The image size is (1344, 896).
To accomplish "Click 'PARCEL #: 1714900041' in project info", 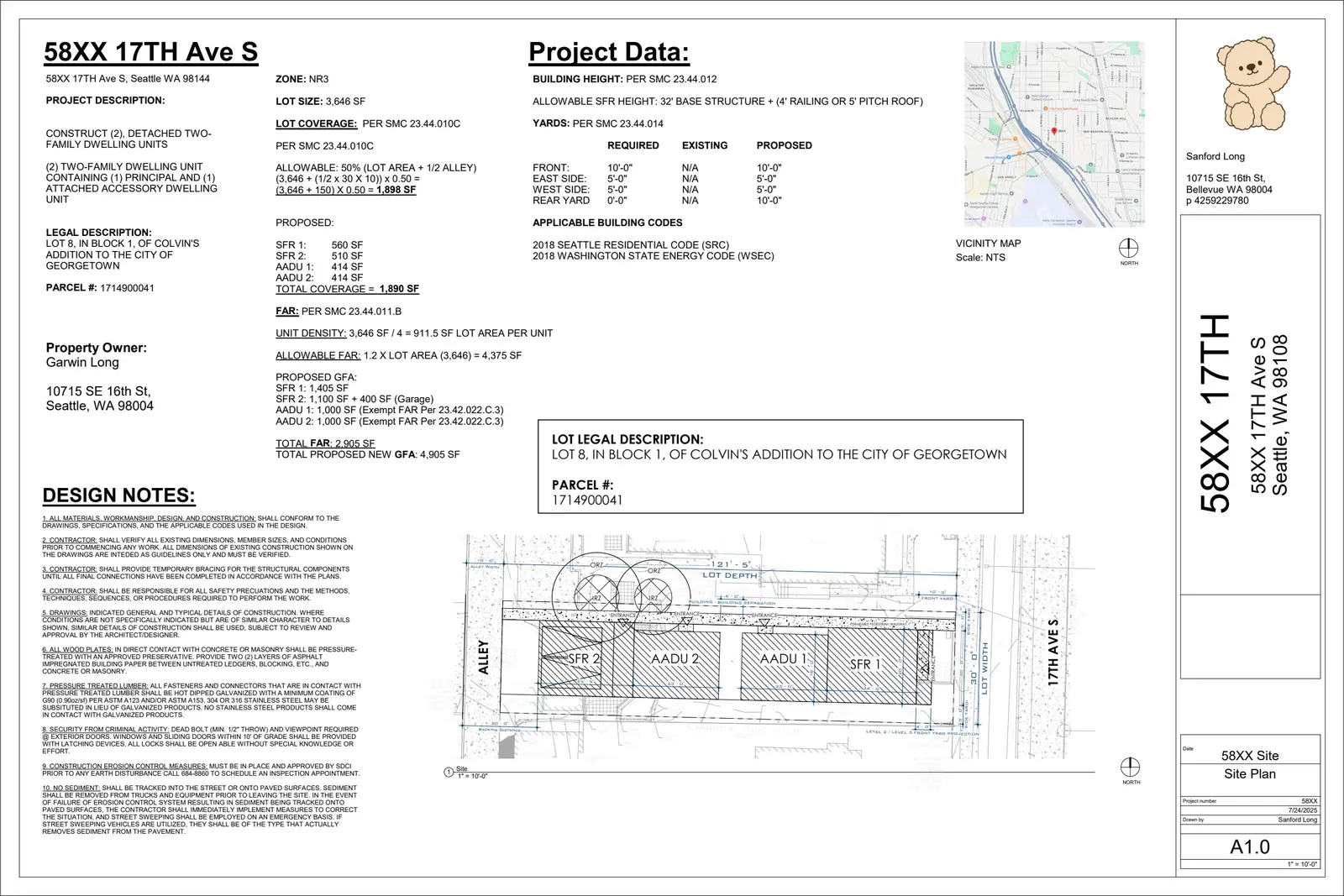I will [x=100, y=288].
